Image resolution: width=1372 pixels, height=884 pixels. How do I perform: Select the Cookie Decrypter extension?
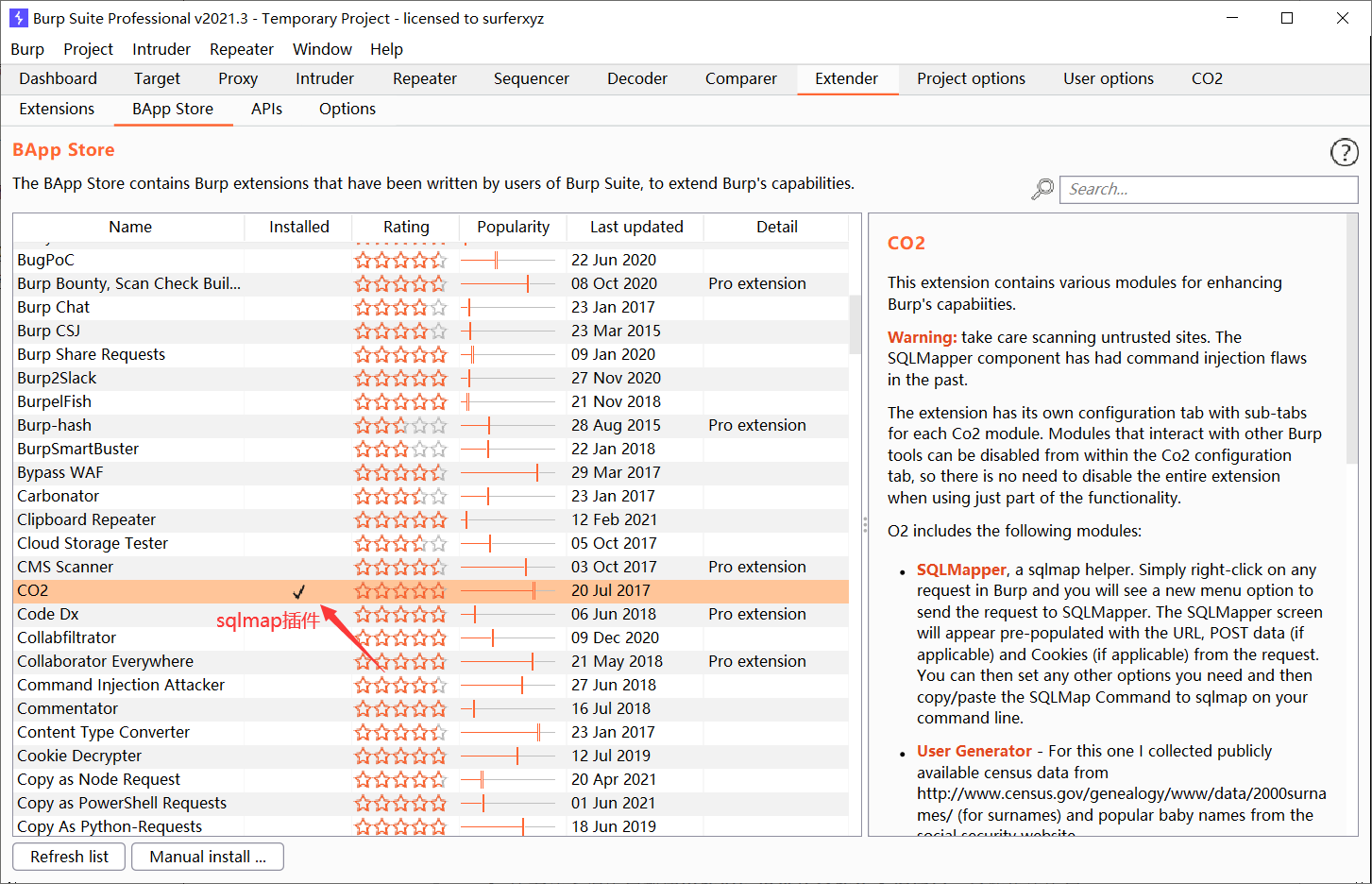(x=431, y=756)
